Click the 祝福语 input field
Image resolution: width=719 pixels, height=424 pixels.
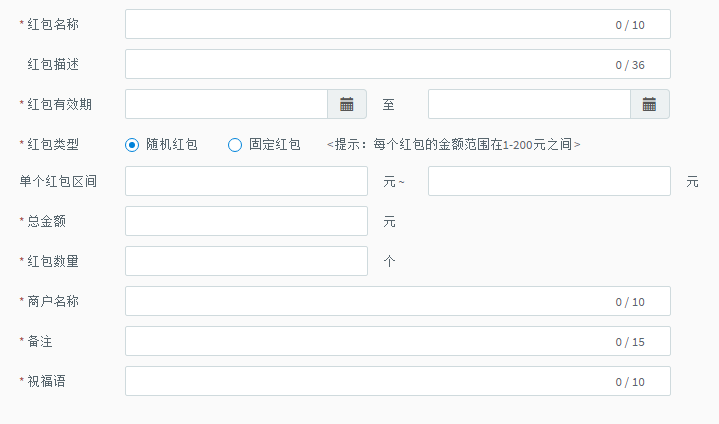pos(398,381)
